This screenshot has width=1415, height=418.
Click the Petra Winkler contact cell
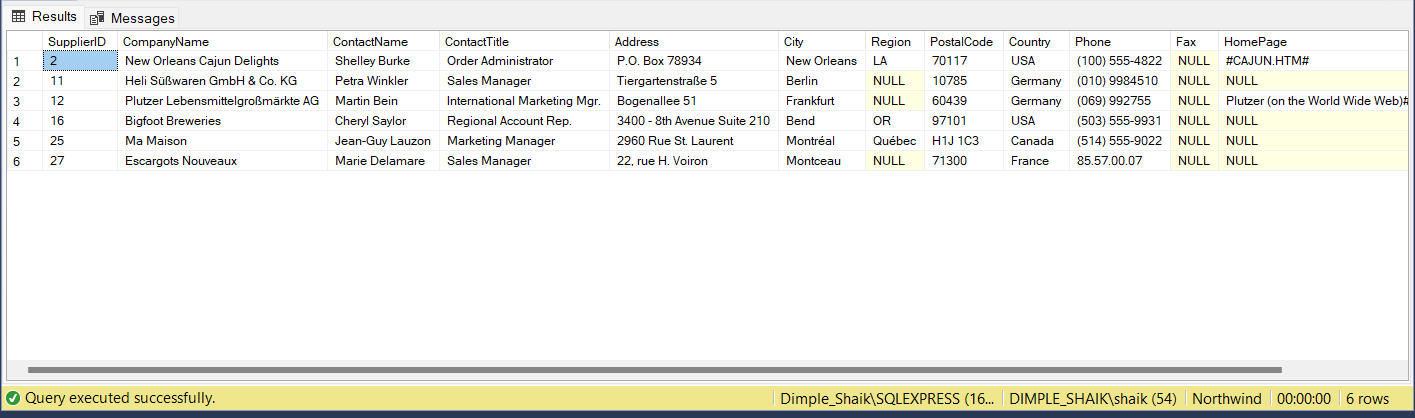tap(371, 81)
